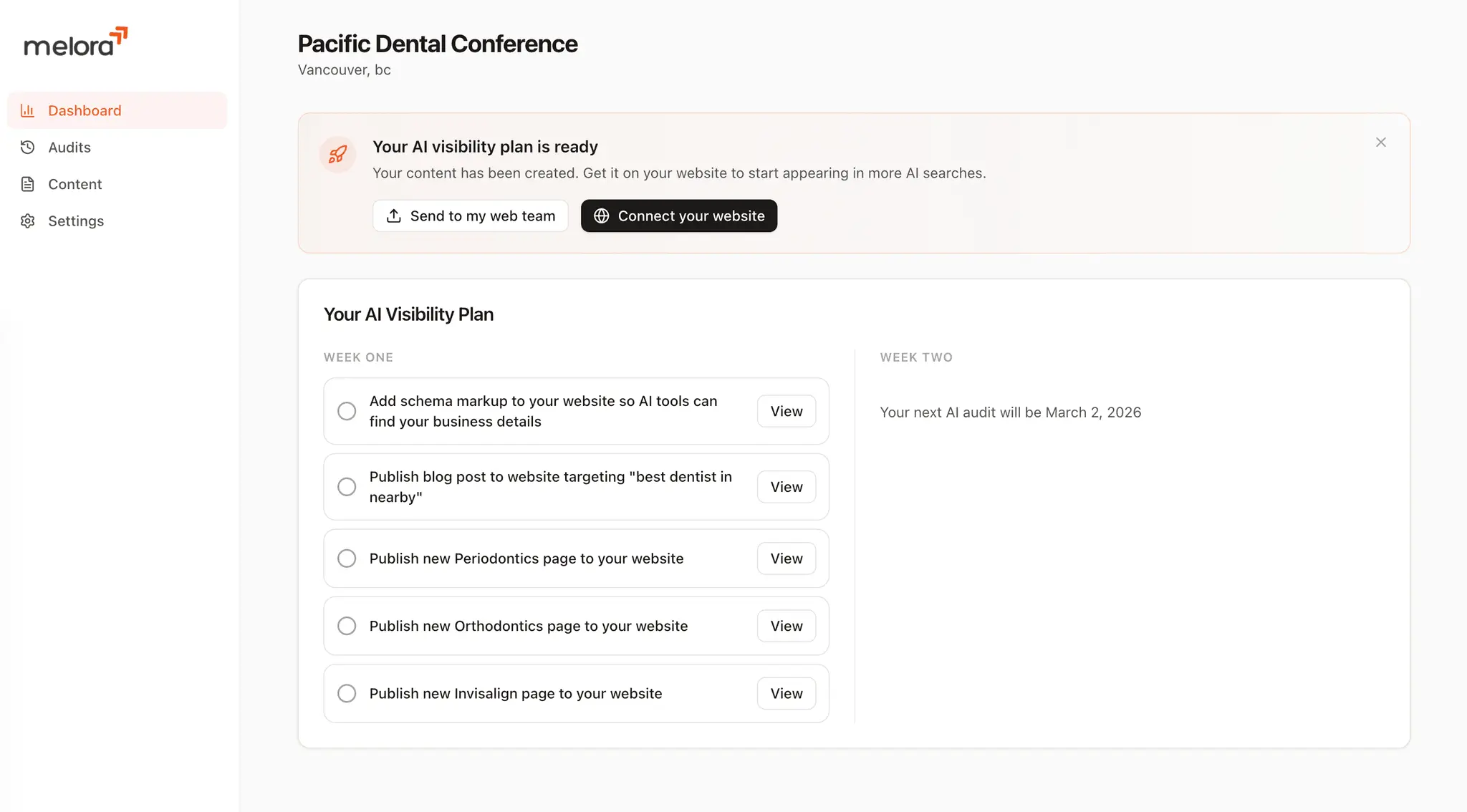
Task: Click the upload icon on Send to my web team
Action: click(394, 216)
